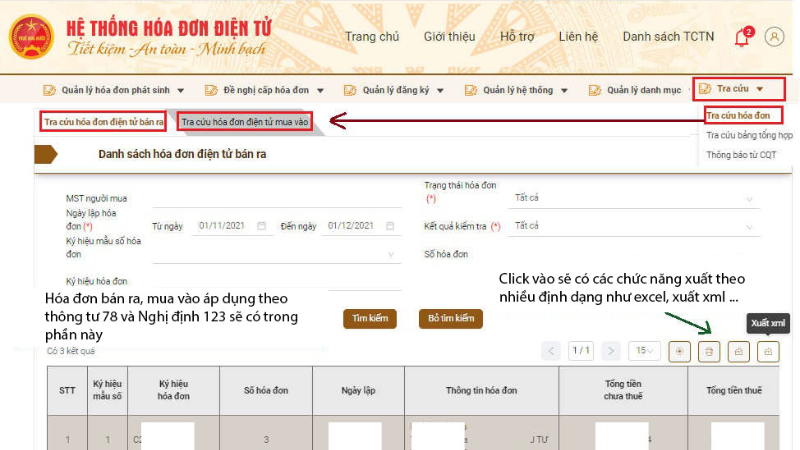This screenshot has width=800, height=450.
Task: Open the page size 15 dropdown
Action: [643, 351]
